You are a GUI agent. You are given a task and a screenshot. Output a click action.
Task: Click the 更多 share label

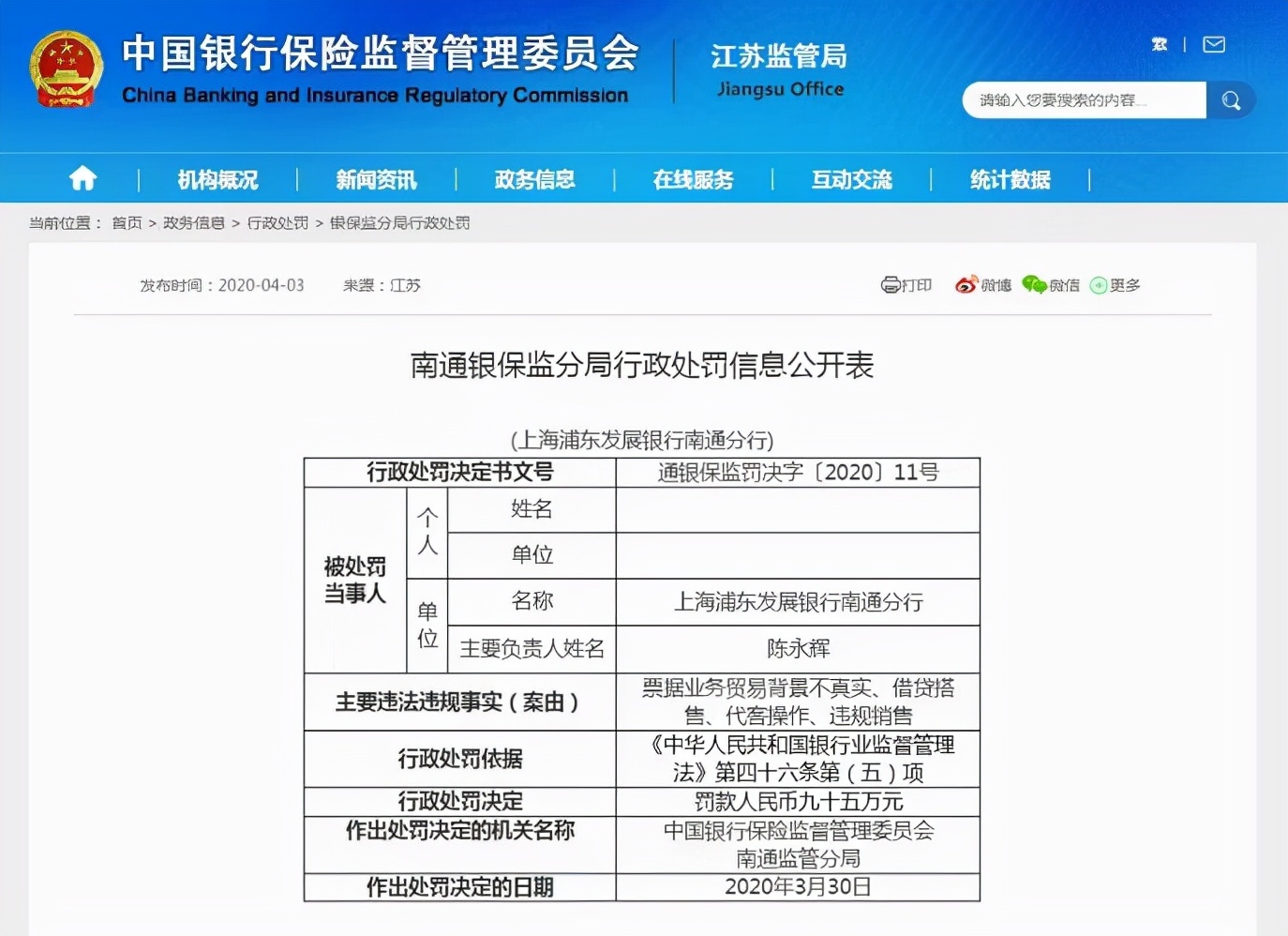[x=1125, y=285]
